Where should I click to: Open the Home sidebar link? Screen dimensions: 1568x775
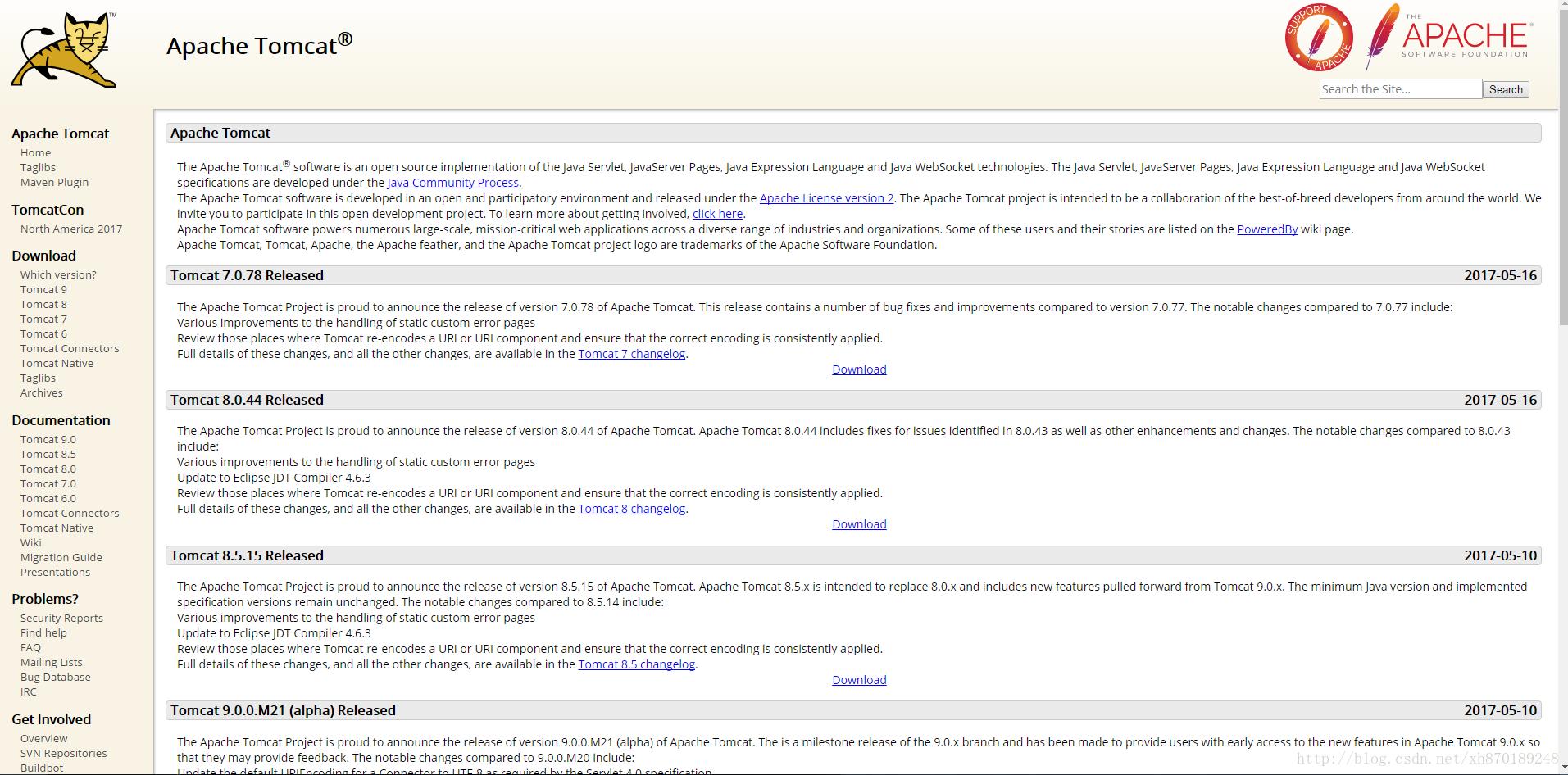point(35,152)
